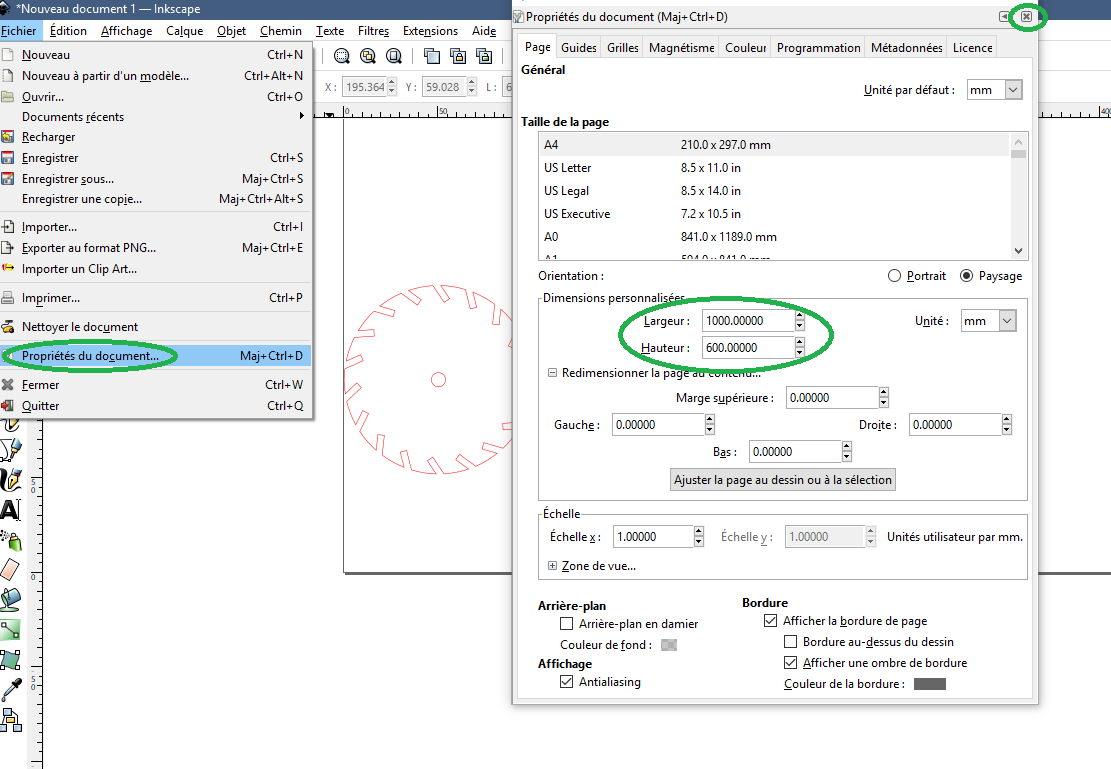Click the Gauche margin input field
1111x769 pixels.
658,425
